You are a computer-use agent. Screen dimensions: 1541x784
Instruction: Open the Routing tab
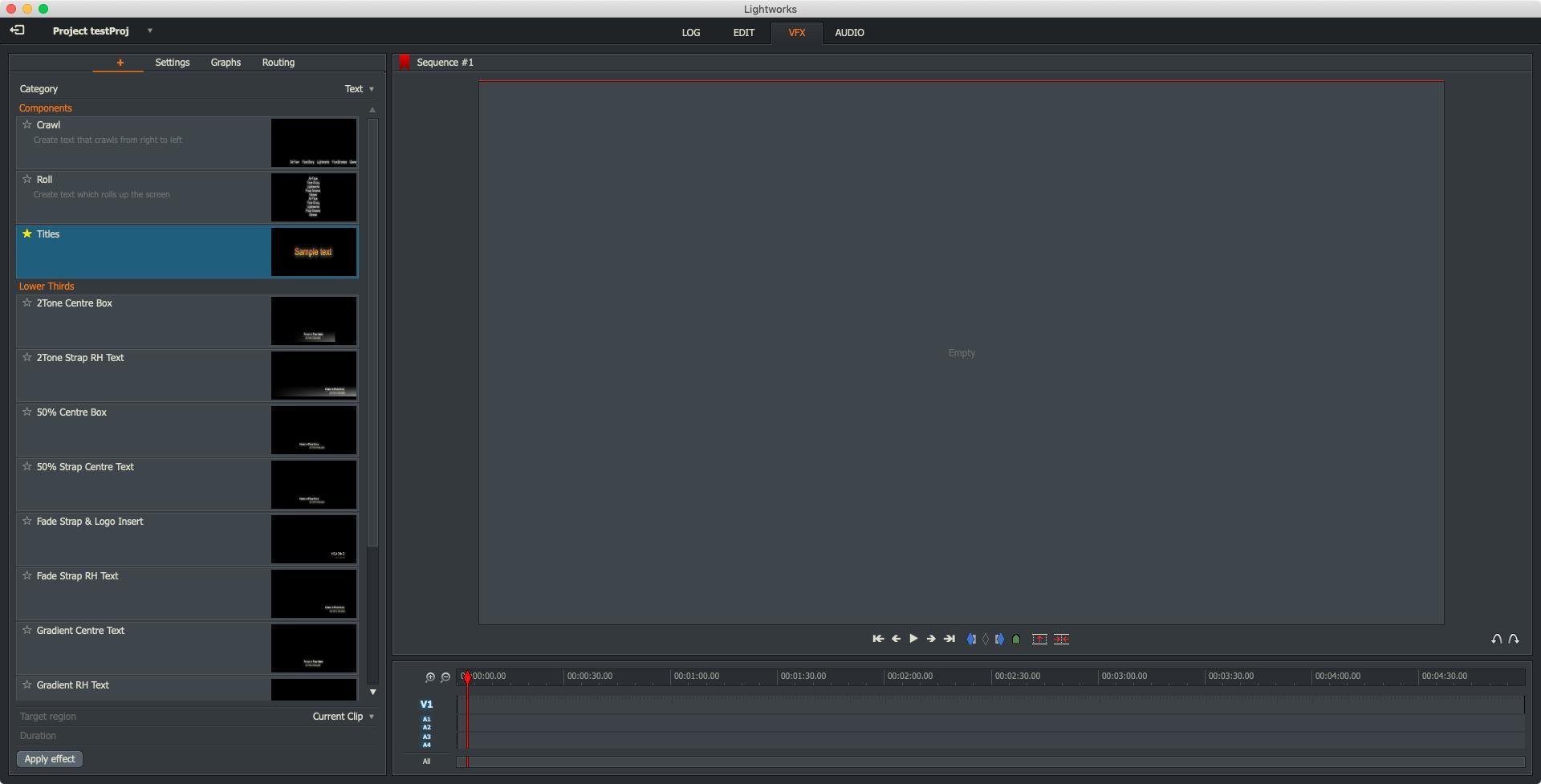[x=278, y=63]
